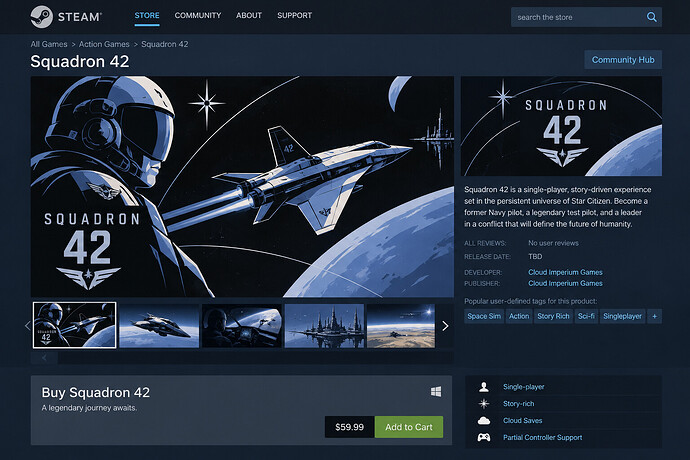Viewport: 690px width, 460px height.
Task: Click Add to Cart button
Action: coord(409,427)
